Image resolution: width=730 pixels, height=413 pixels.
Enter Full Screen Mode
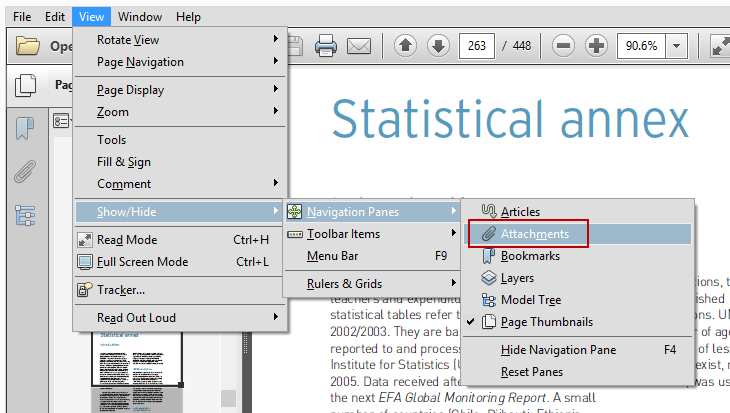coord(181,262)
